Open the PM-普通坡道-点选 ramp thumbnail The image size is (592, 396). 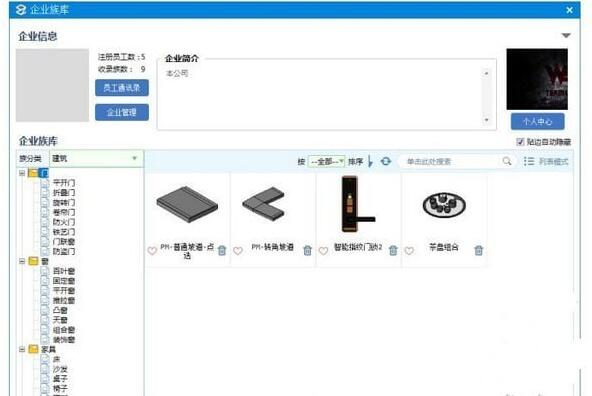pos(187,205)
